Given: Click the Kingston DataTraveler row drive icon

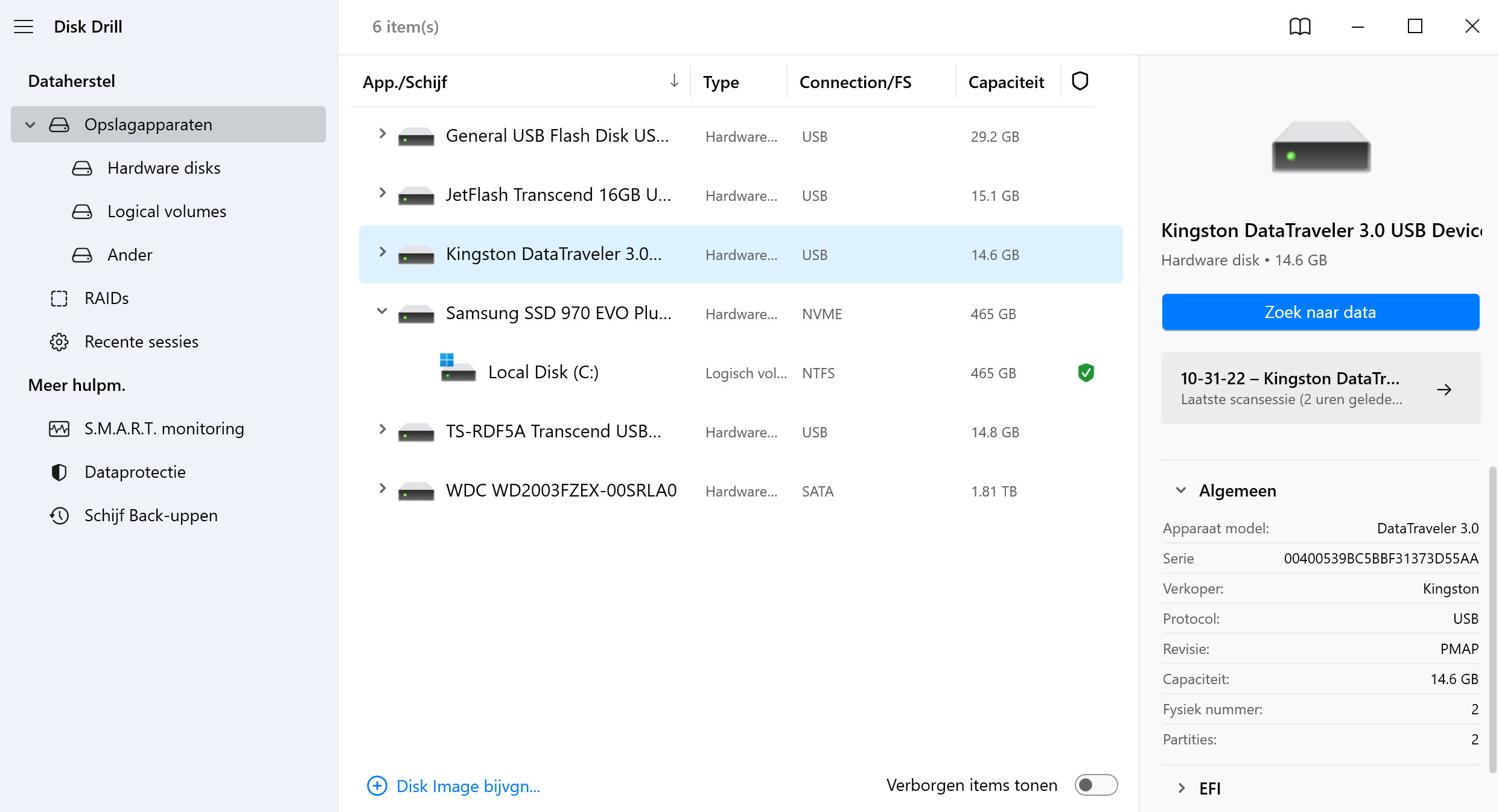Looking at the screenshot, I should (416, 255).
